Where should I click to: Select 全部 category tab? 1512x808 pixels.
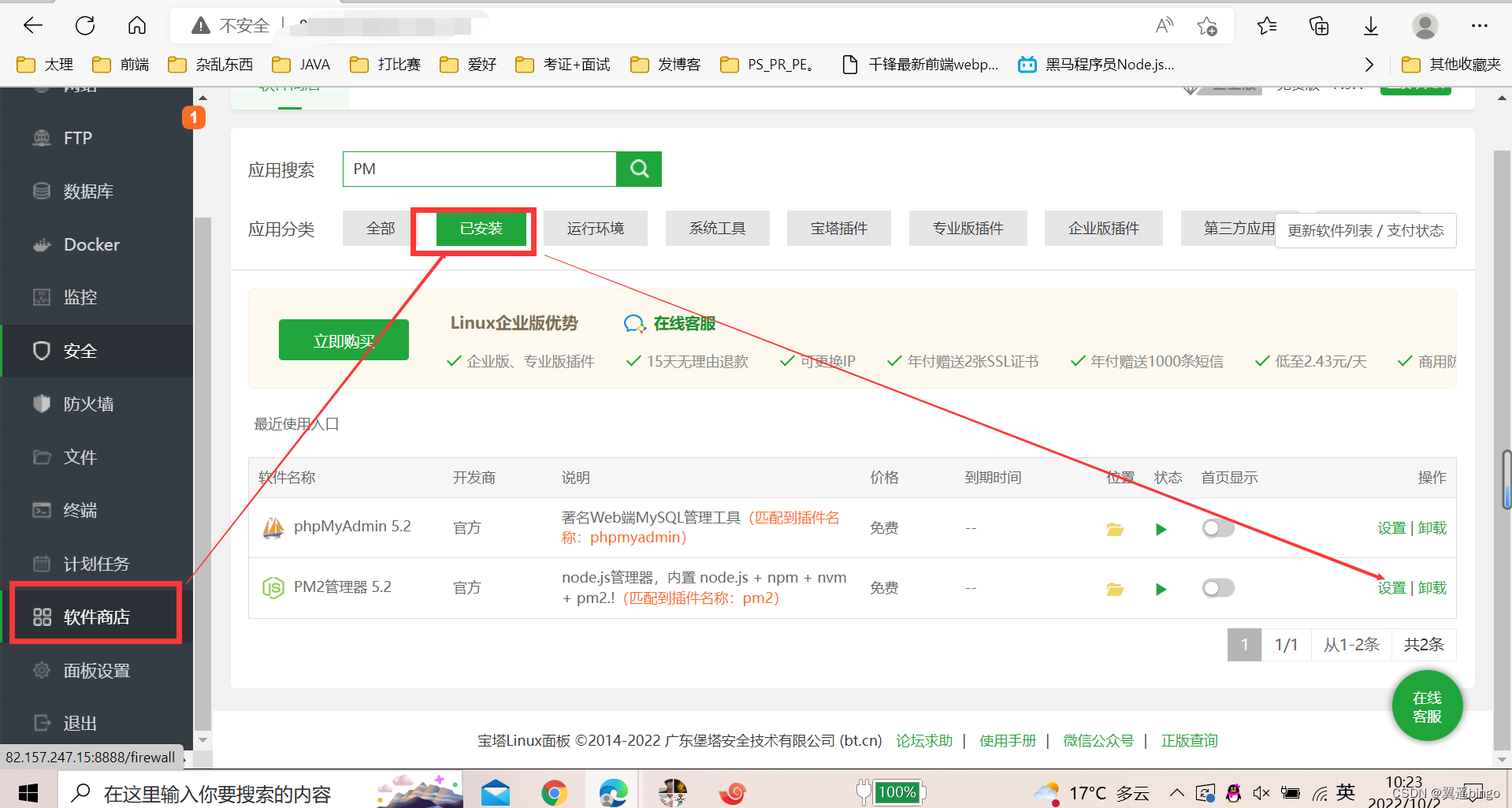[381, 229]
